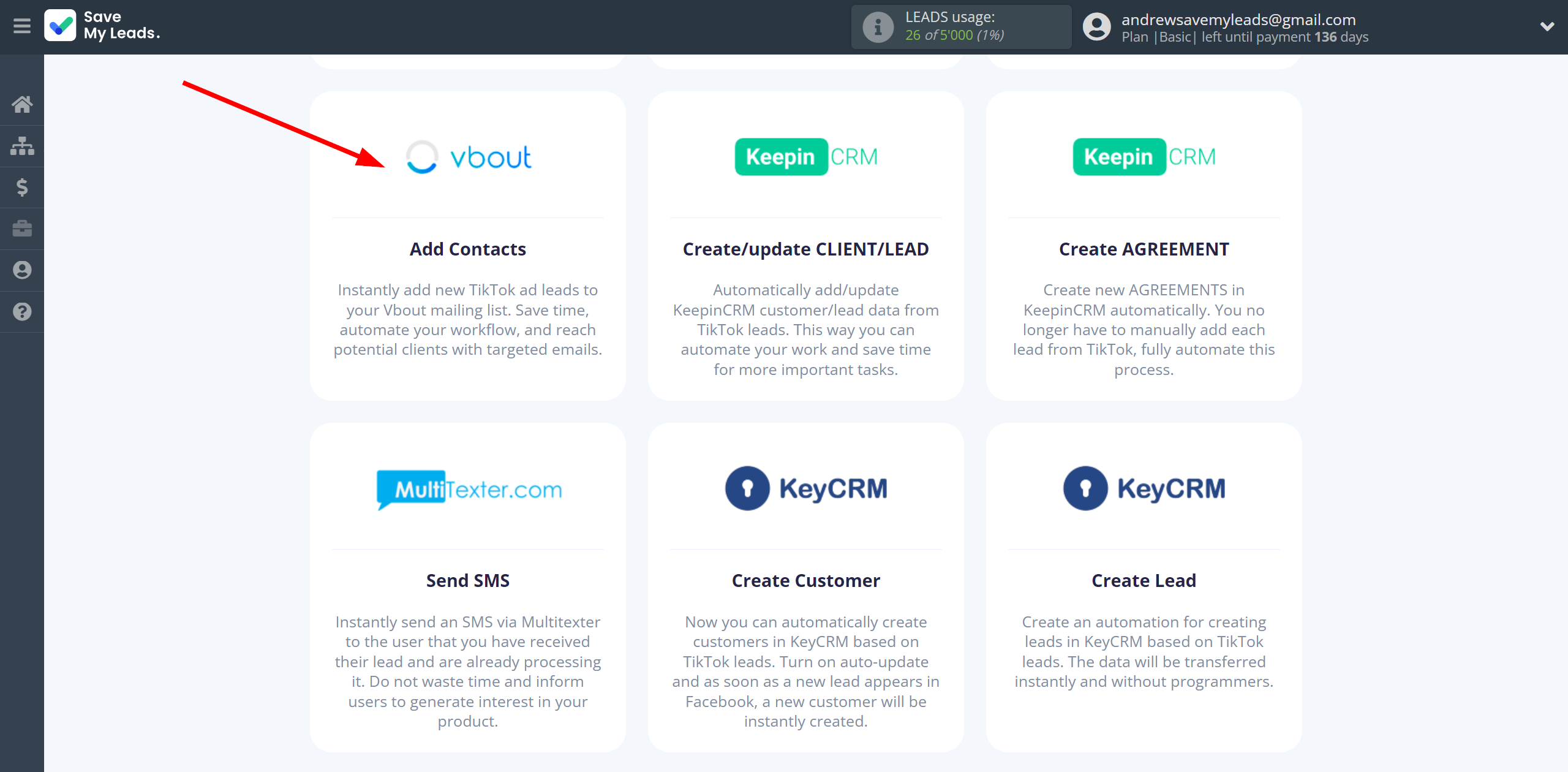Click the '26 of 5'000 (1%)' usage value

pos(954,35)
